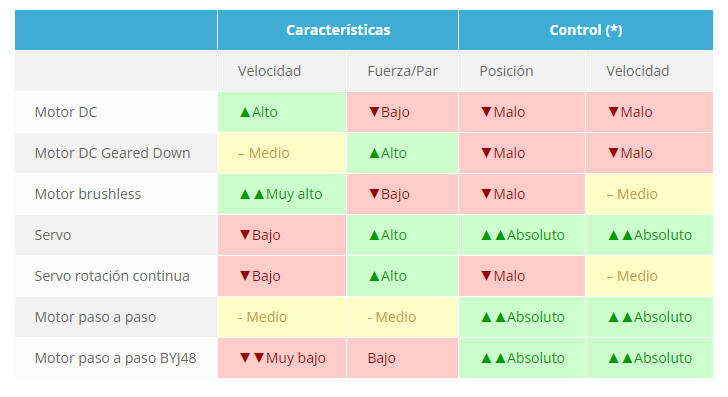Click red down arrow in Motor DC Fuerza/Par

coord(374,112)
